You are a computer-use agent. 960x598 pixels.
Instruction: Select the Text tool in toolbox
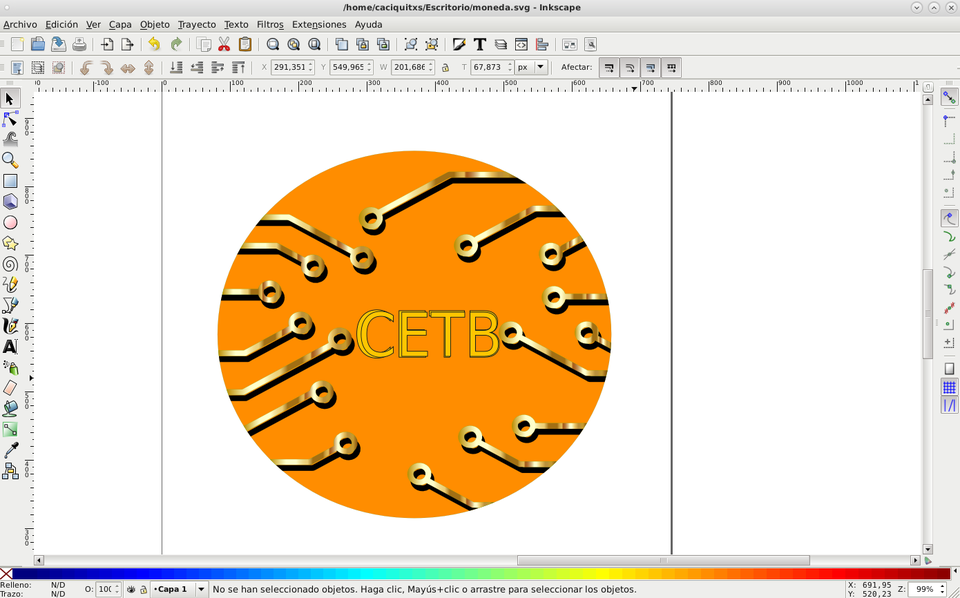coord(10,346)
